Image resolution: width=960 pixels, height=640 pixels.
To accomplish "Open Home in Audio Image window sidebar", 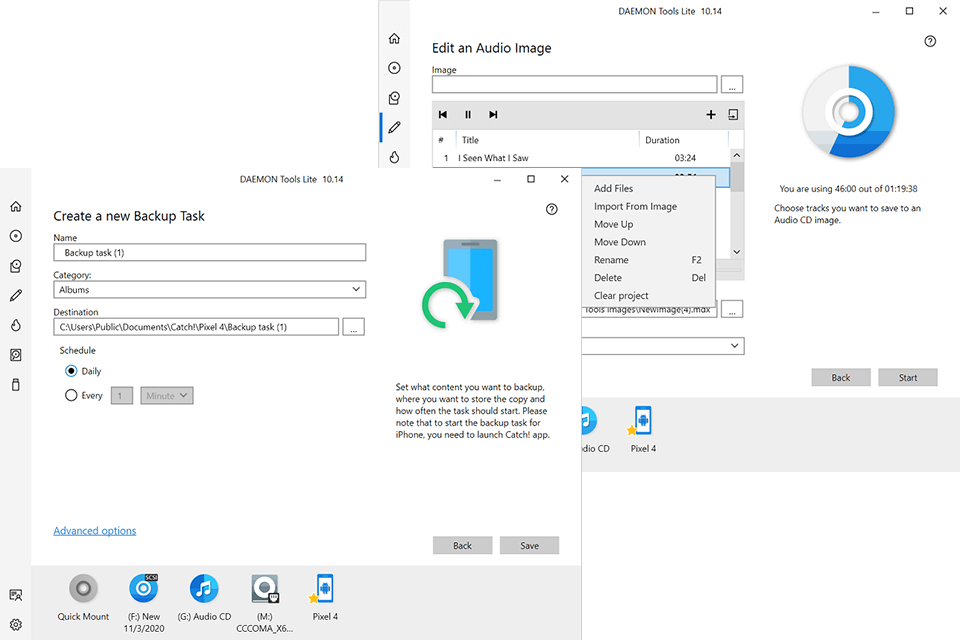I will [394, 39].
